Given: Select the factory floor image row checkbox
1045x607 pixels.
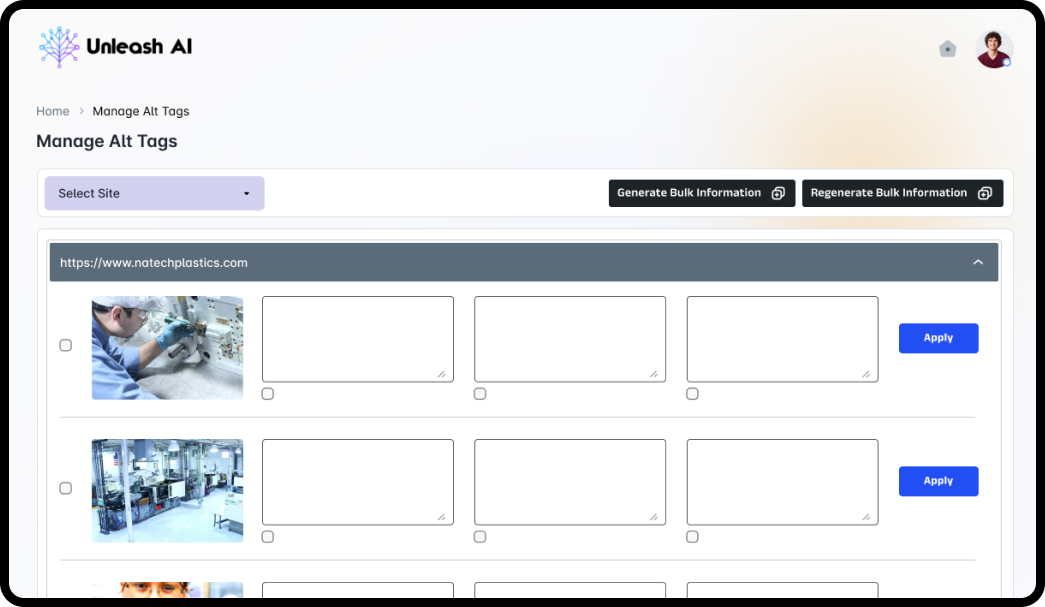Looking at the screenshot, I should point(65,488).
